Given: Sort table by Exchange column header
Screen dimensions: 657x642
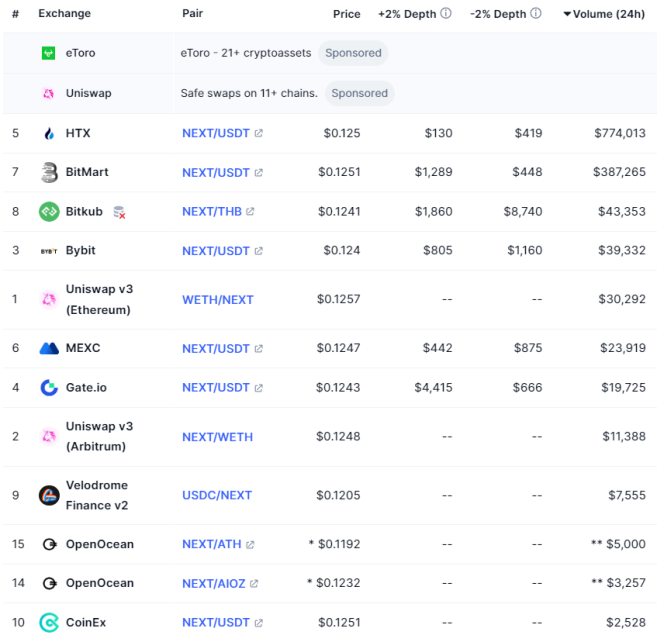Looking at the screenshot, I should (x=65, y=13).
